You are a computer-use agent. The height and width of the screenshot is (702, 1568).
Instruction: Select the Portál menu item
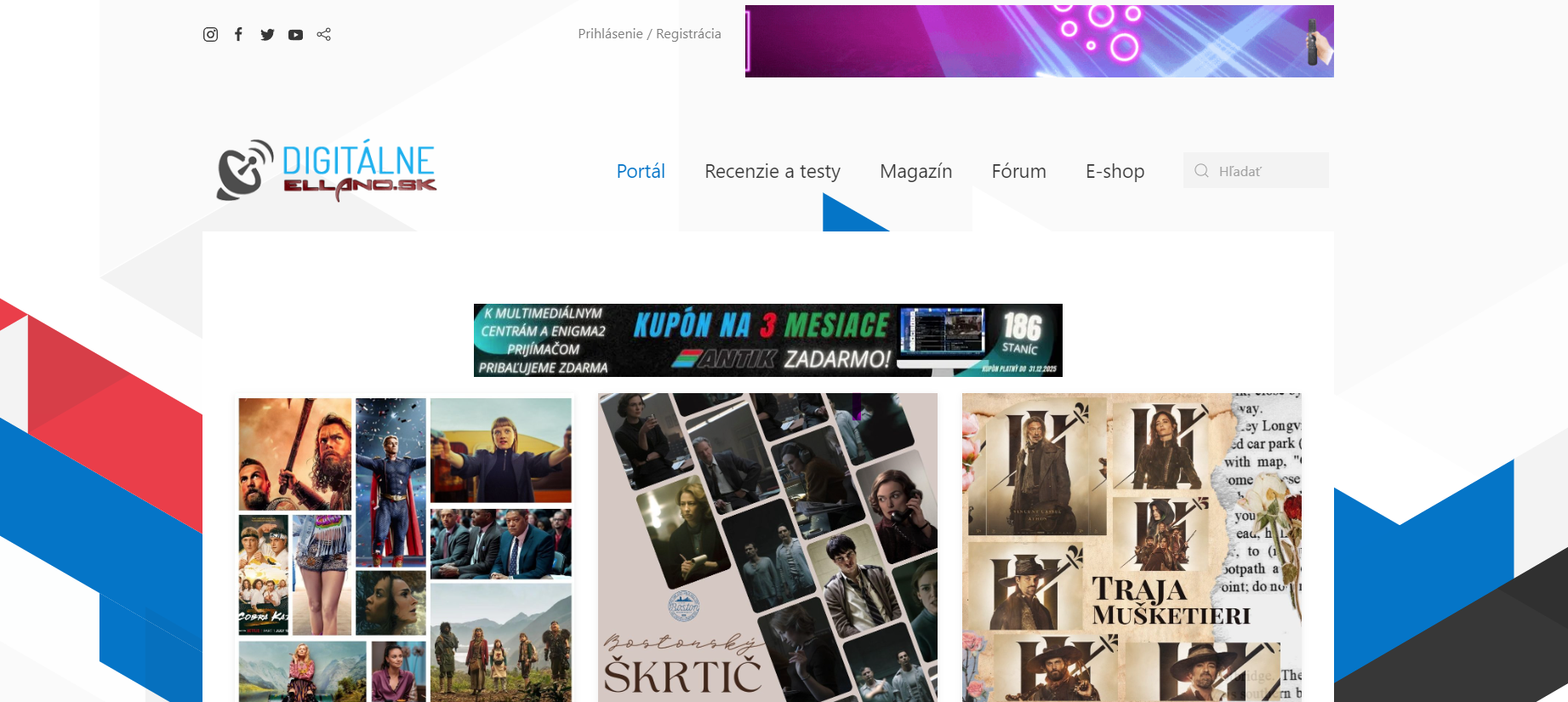(641, 172)
